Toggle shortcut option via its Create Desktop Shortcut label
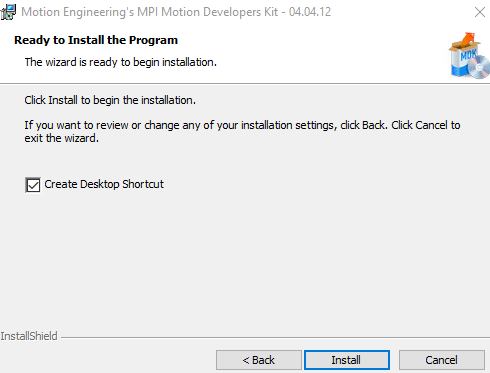 point(104,184)
